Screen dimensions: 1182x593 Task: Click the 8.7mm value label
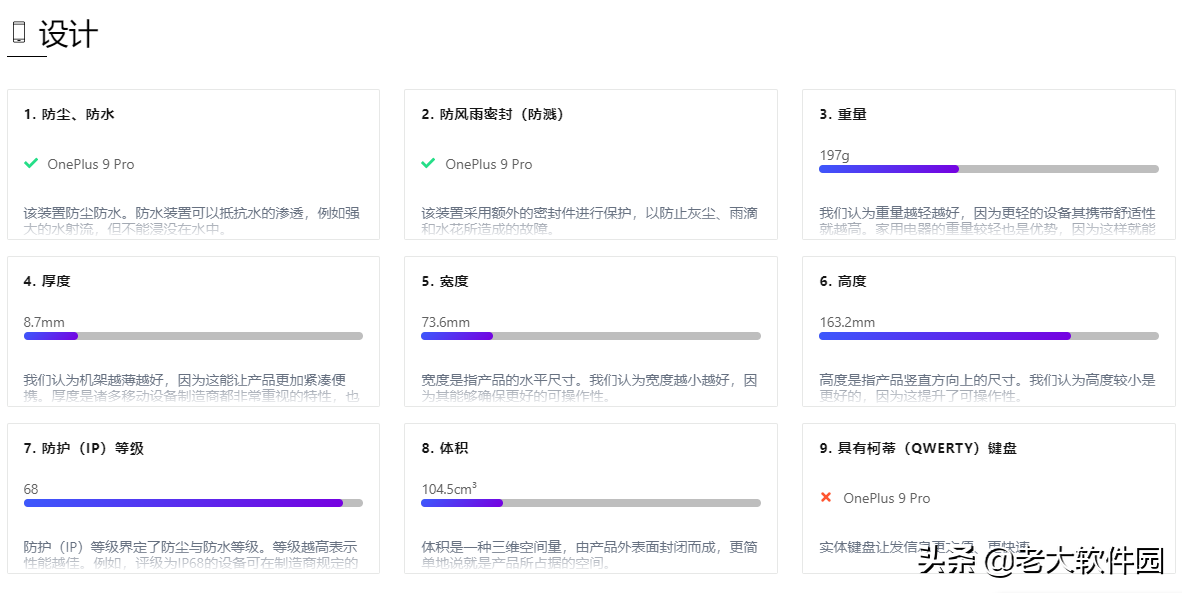point(44,322)
